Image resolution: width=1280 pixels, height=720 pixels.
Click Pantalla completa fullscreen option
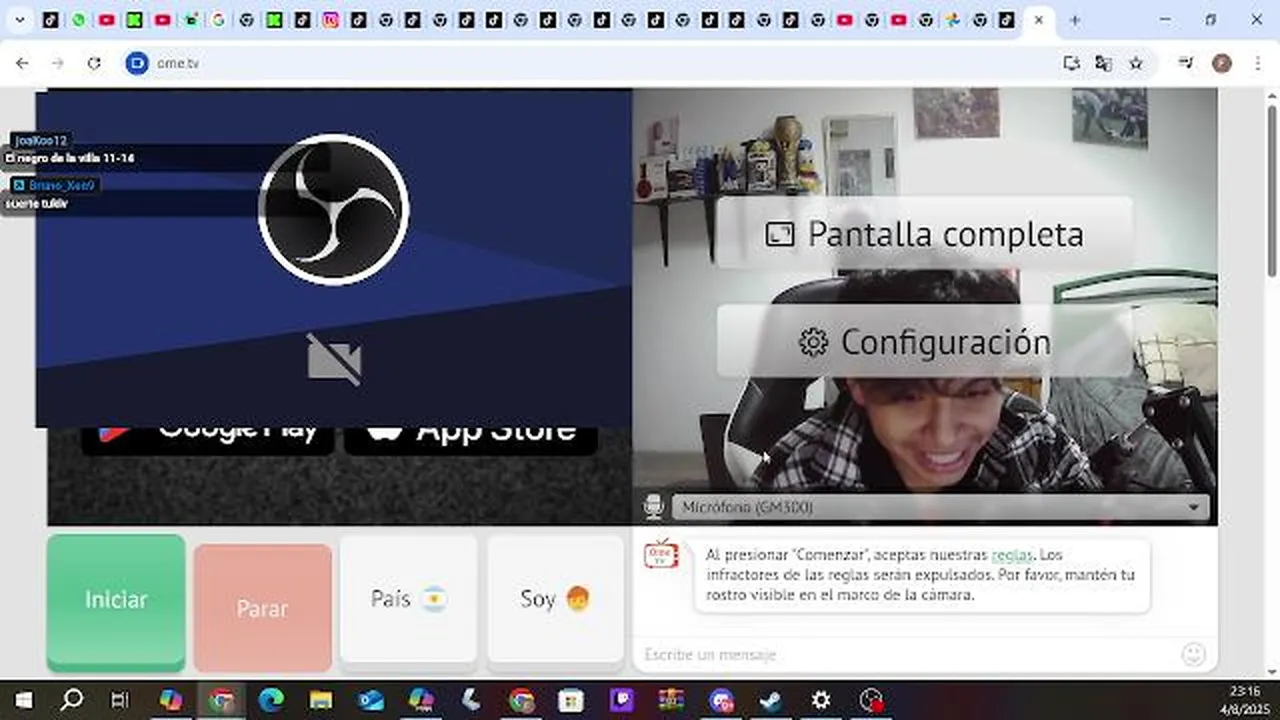click(924, 234)
